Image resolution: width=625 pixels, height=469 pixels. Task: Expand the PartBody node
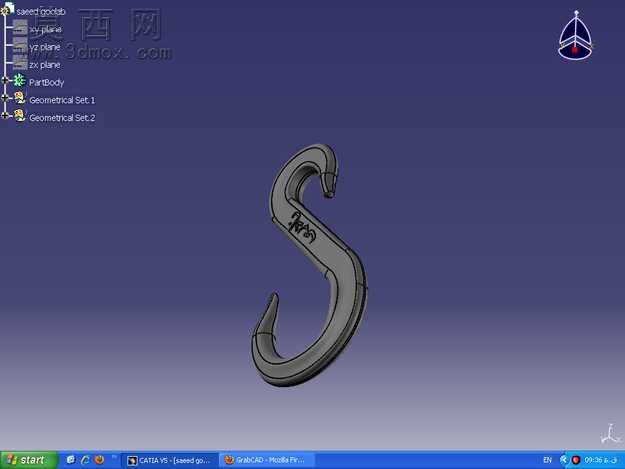coord(5,80)
